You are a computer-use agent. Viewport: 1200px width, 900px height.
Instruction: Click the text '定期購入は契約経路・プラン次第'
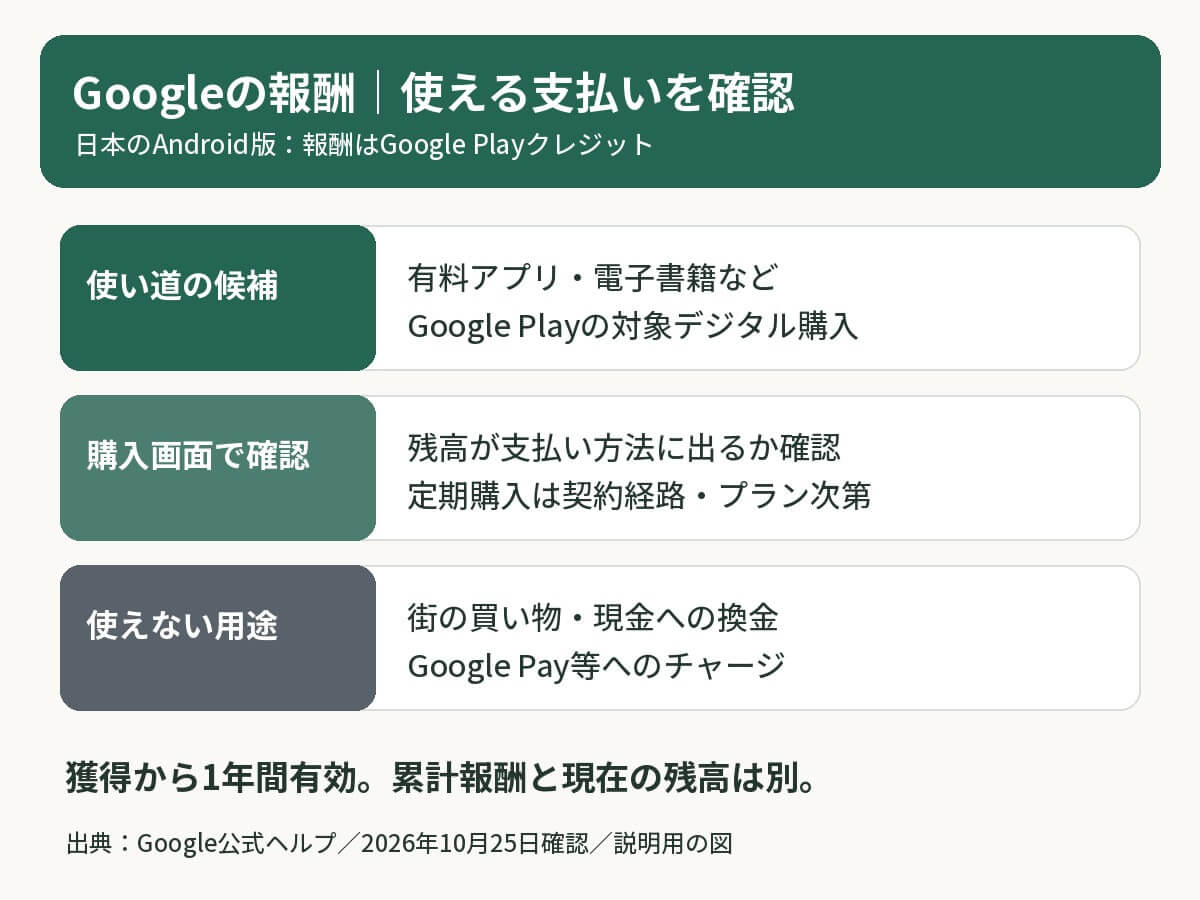coord(639,496)
